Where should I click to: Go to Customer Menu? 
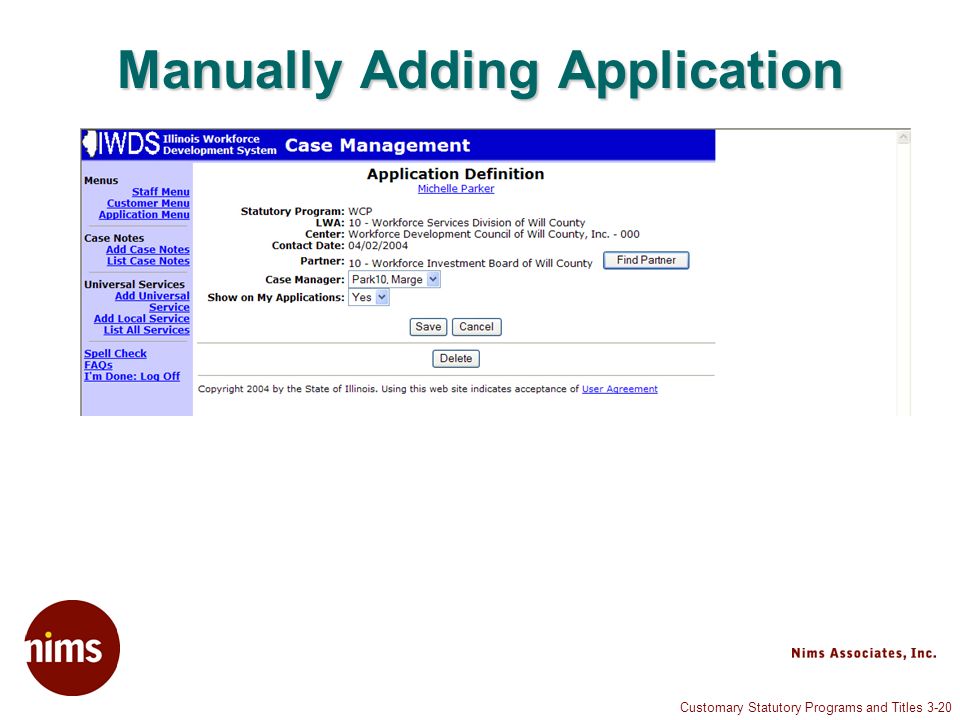(x=148, y=203)
